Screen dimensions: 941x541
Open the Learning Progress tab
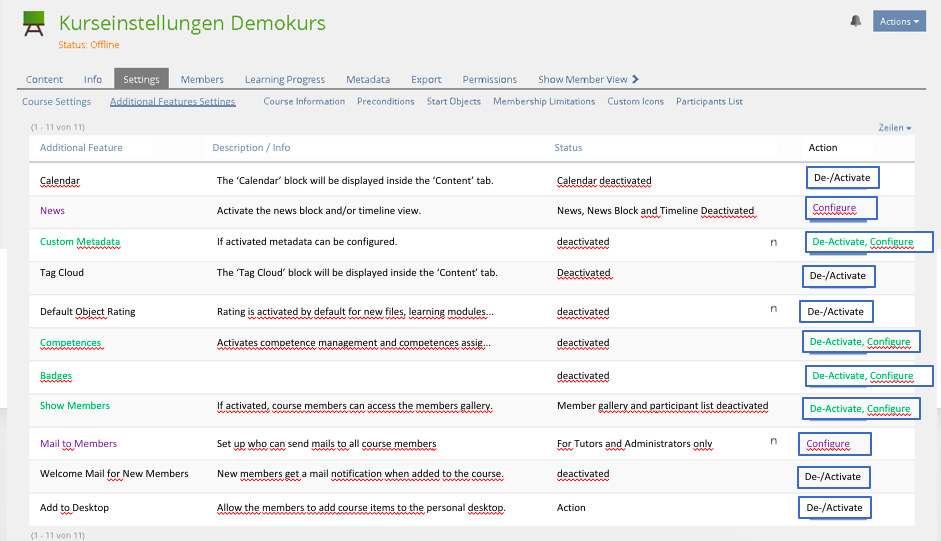[x=284, y=80]
